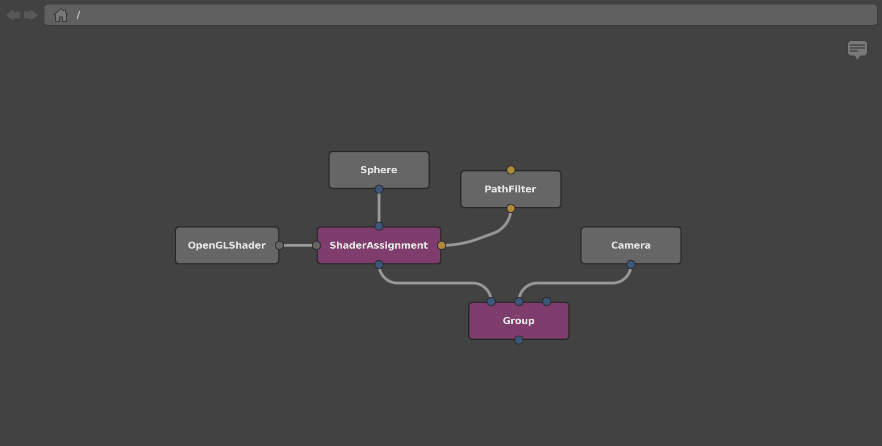This screenshot has height=446, width=882.
Task: Click the root slash in path bar
Action: [x=78, y=15]
